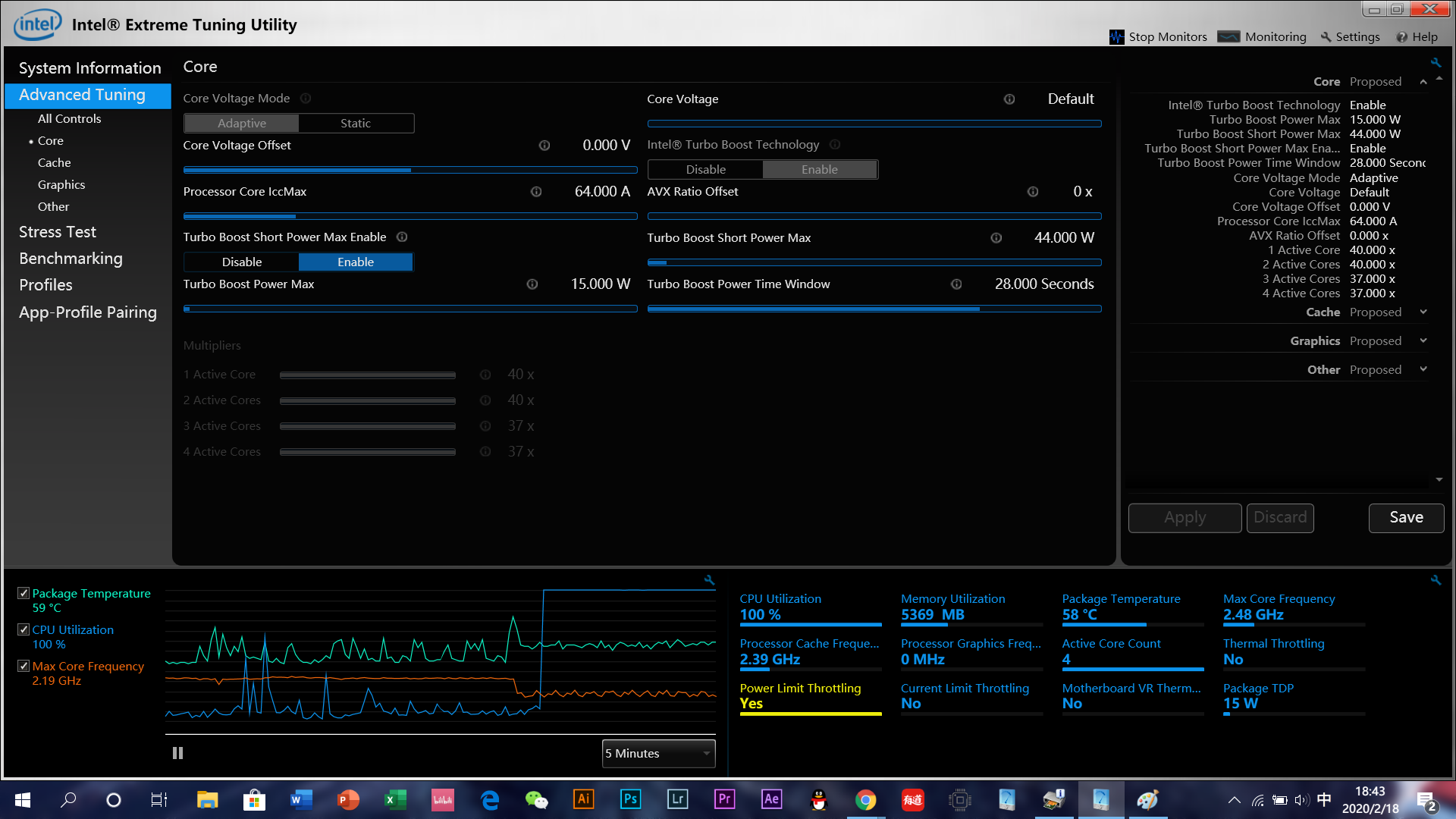Show info for Turbo Boost Short Power Max
The image size is (1456, 819).
tap(996, 238)
